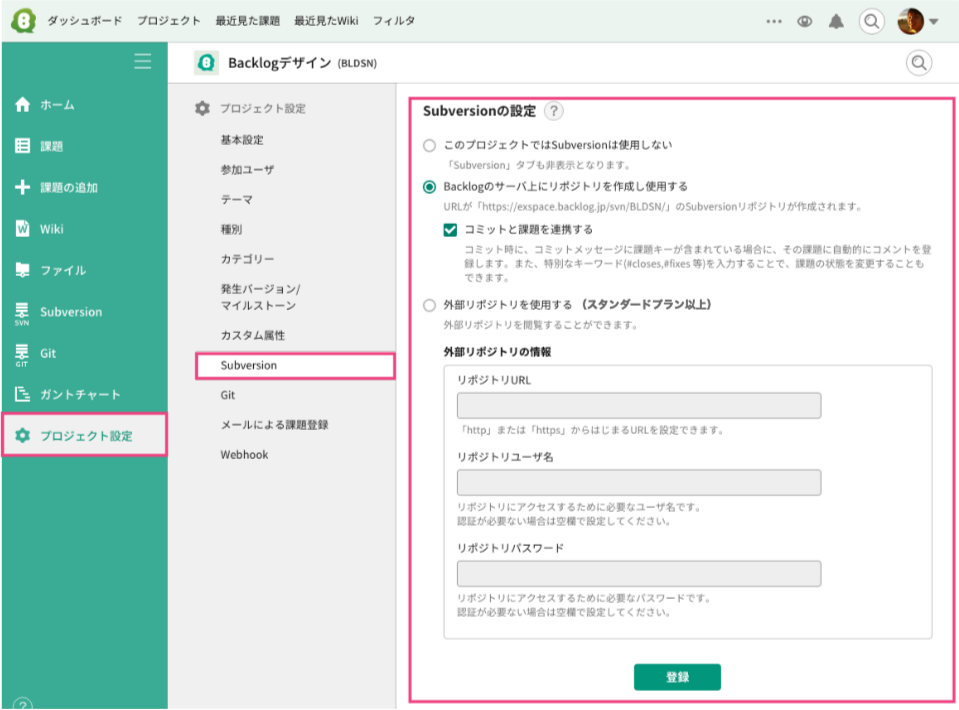Open 発生バージョン/マイルストーン settings
Screen dimensions: 959x710
261,297
